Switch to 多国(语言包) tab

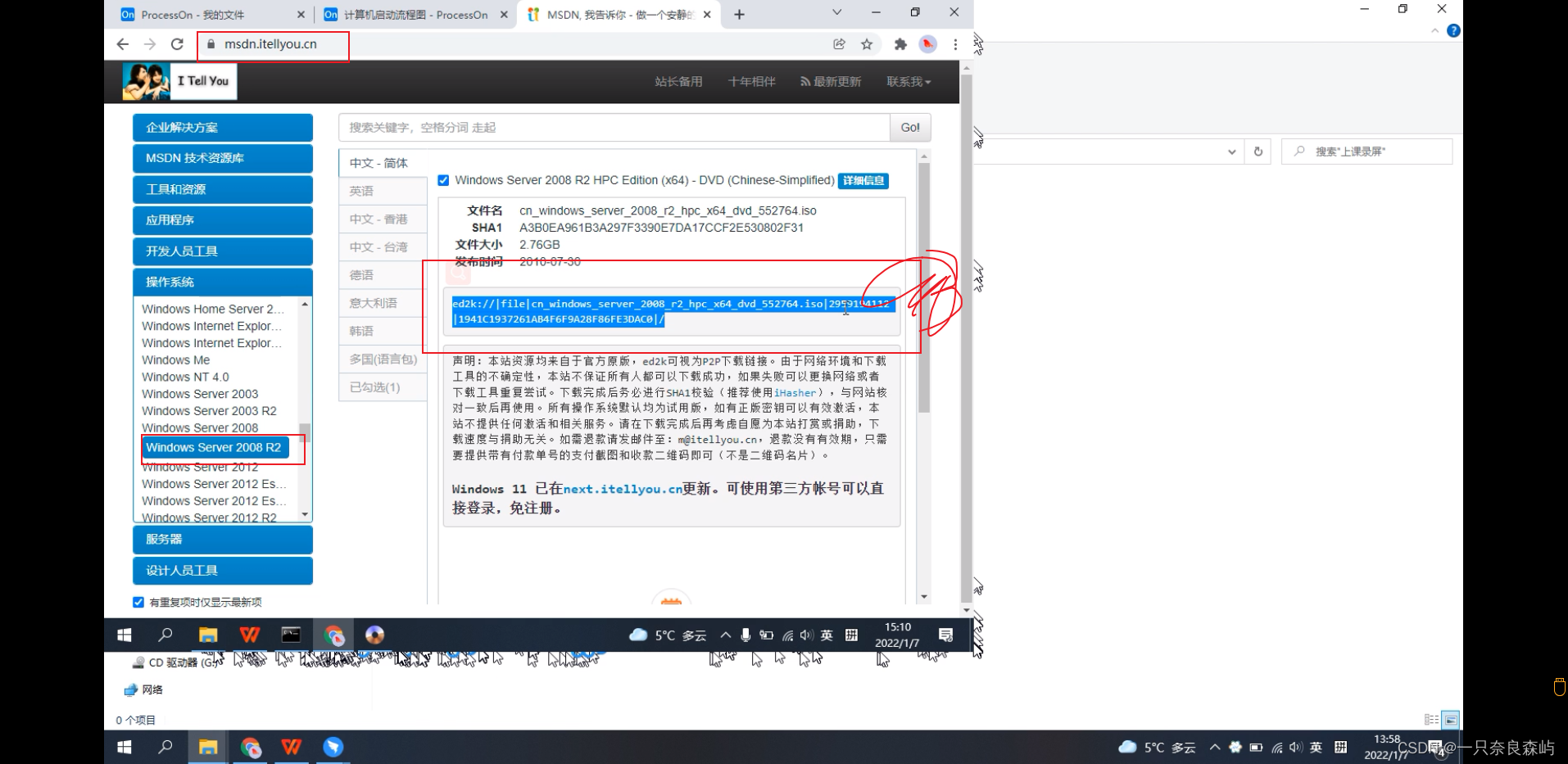(383, 359)
